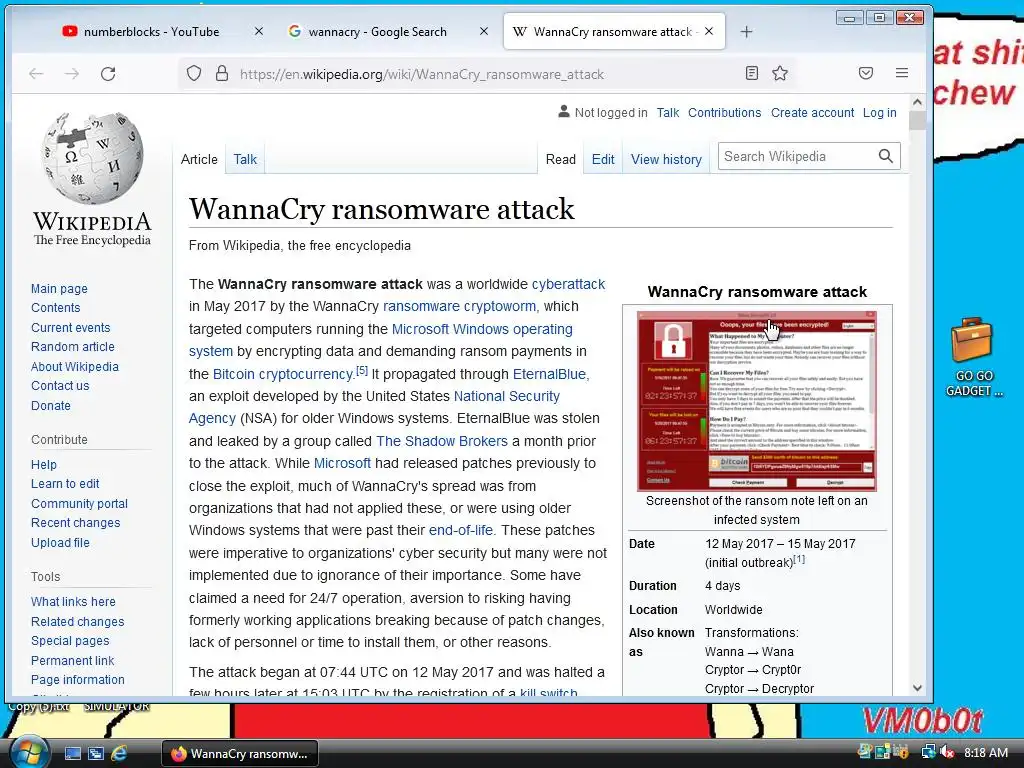Open the ransom note screenshot thumbnail
Image resolution: width=1024 pixels, height=768 pixels.
tap(757, 400)
